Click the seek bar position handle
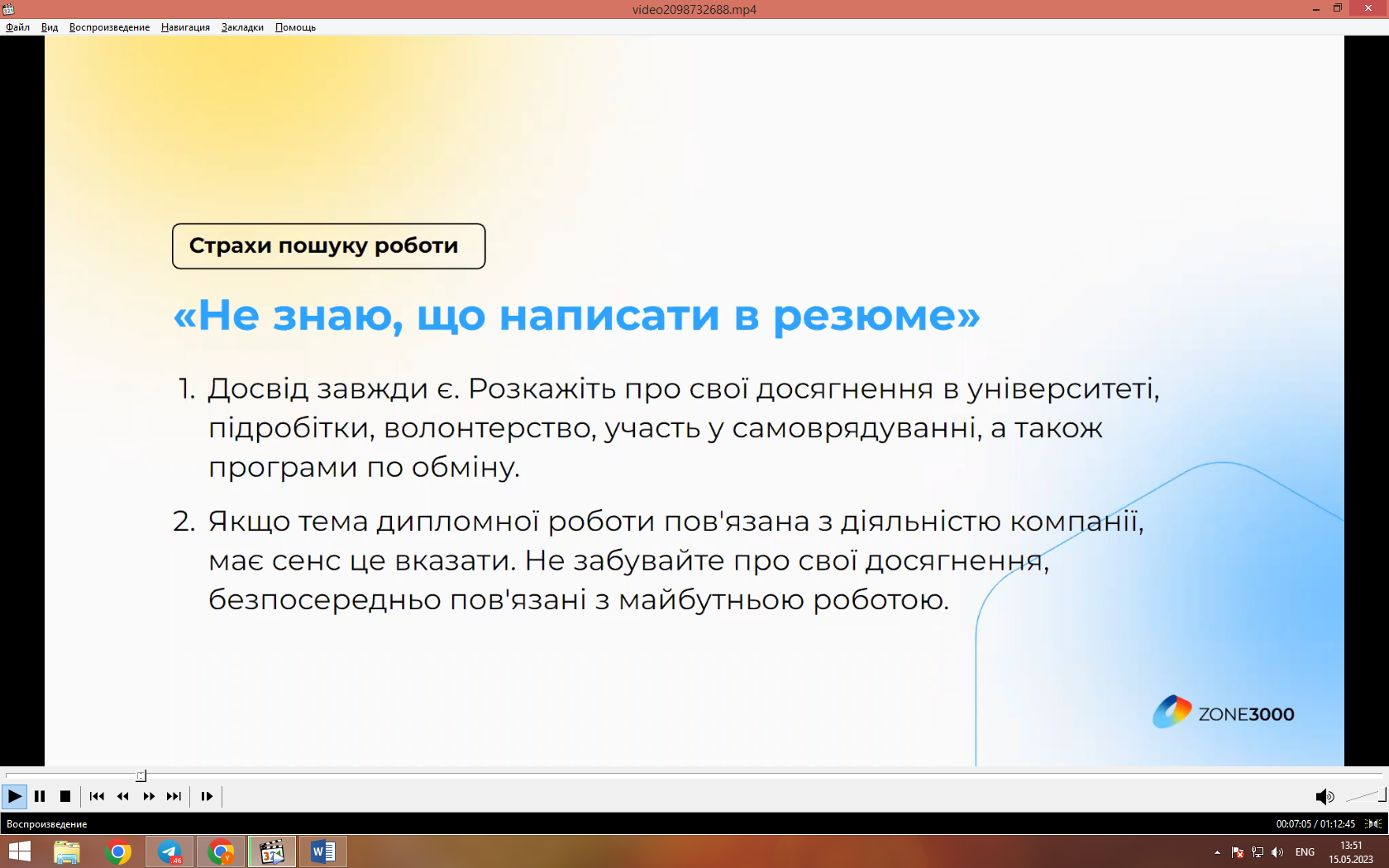This screenshot has width=1389, height=868. (x=141, y=775)
